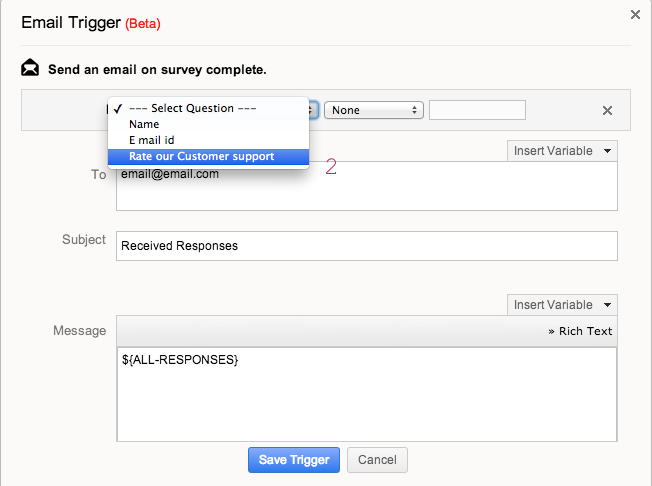Click the question dropdown arrow stepper
Viewport: 652px width, 486px height.
313,110
